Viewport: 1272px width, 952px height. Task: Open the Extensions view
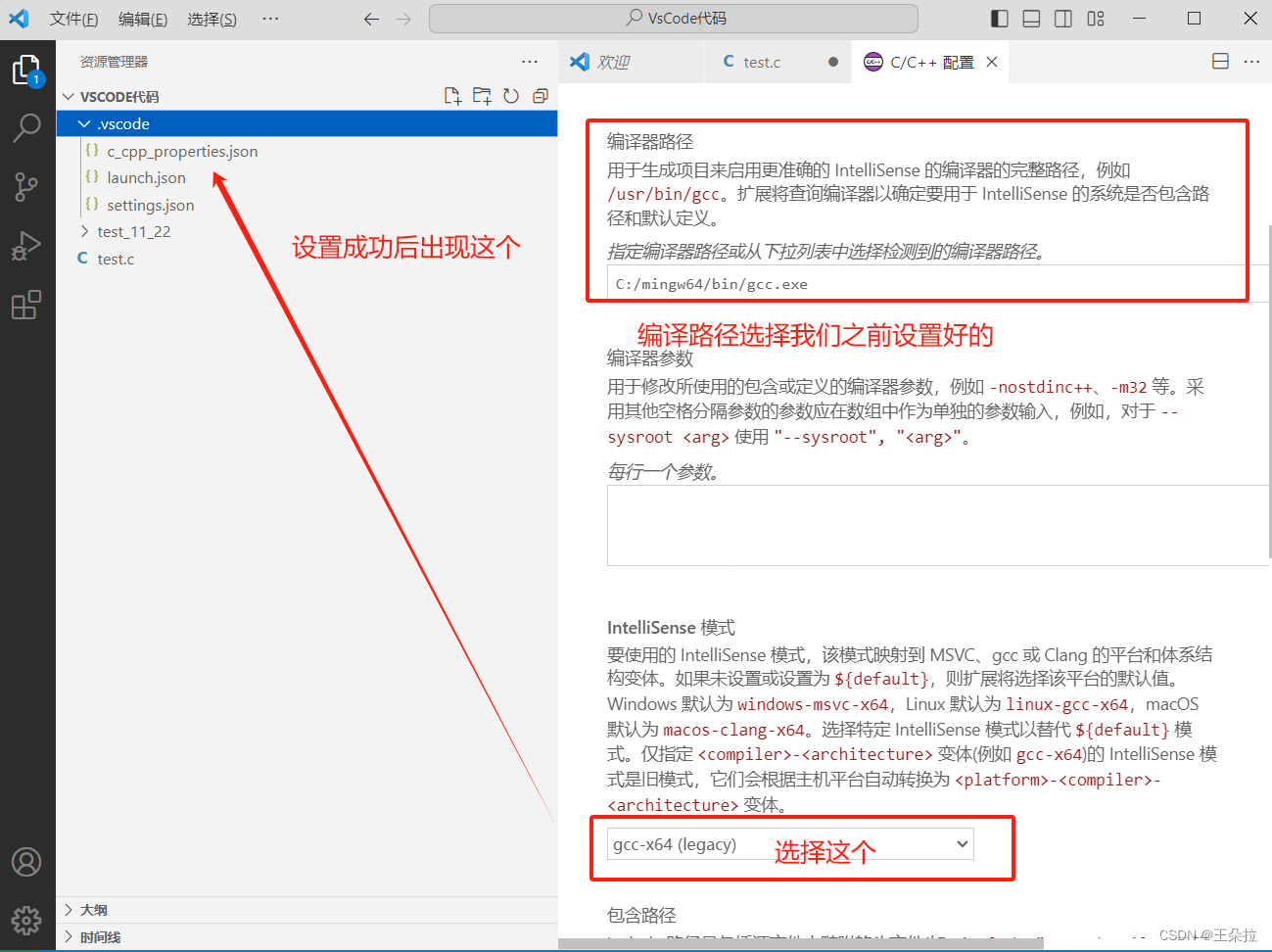pyautogui.click(x=26, y=305)
